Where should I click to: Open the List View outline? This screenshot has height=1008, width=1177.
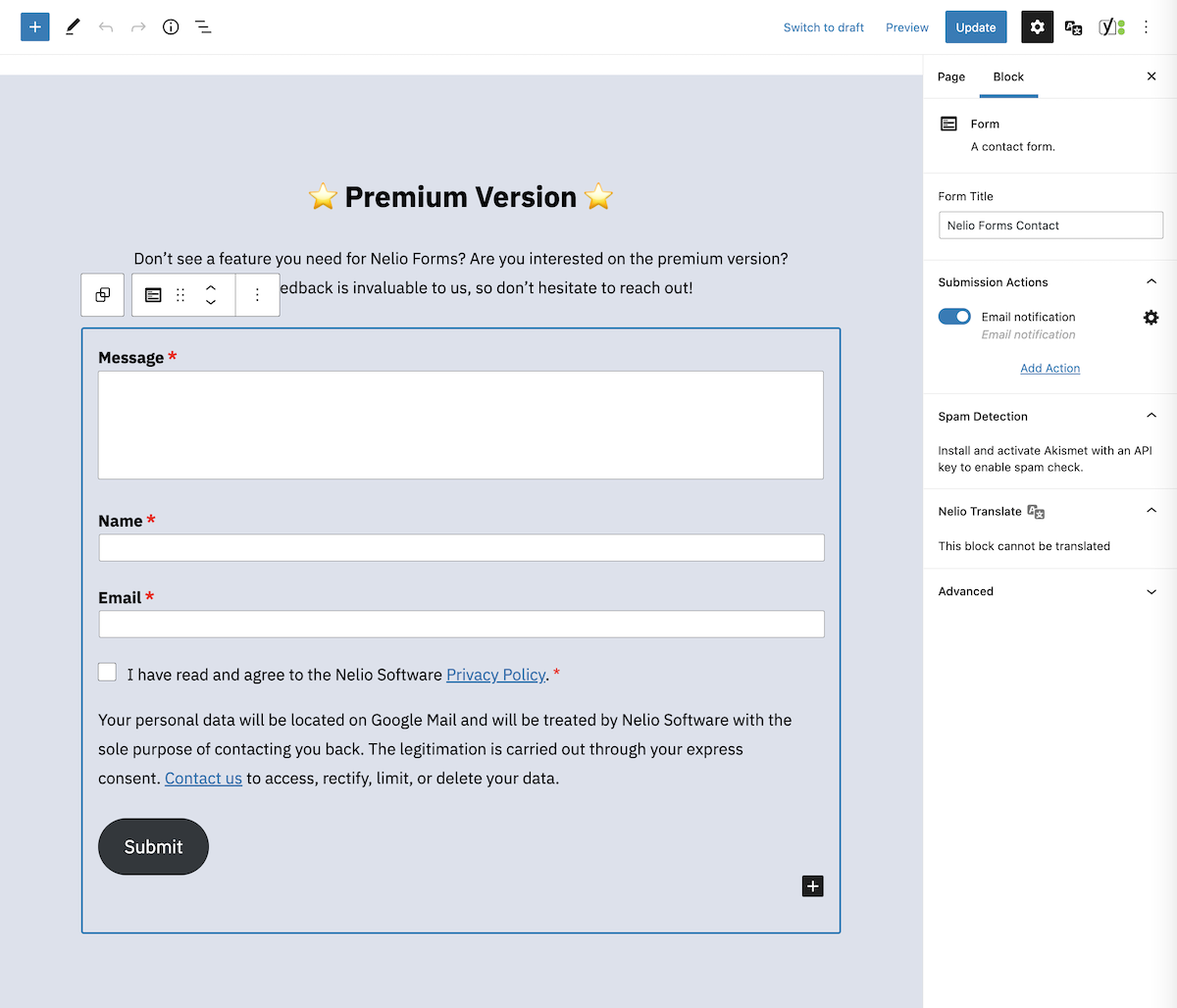(x=203, y=26)
